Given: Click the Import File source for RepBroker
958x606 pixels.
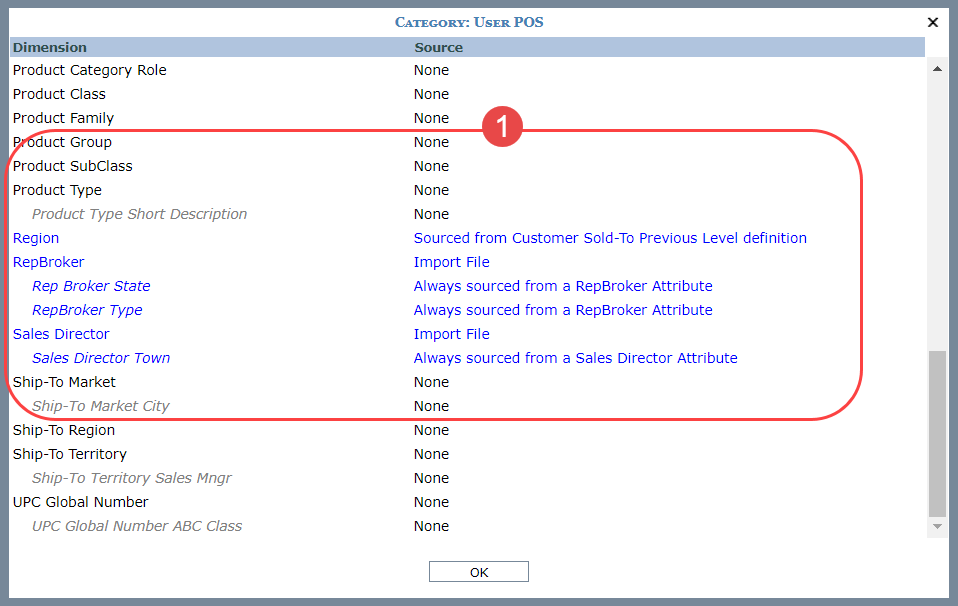Looking at the screenshot, I should pyautogui.click(x=452, y=262).
